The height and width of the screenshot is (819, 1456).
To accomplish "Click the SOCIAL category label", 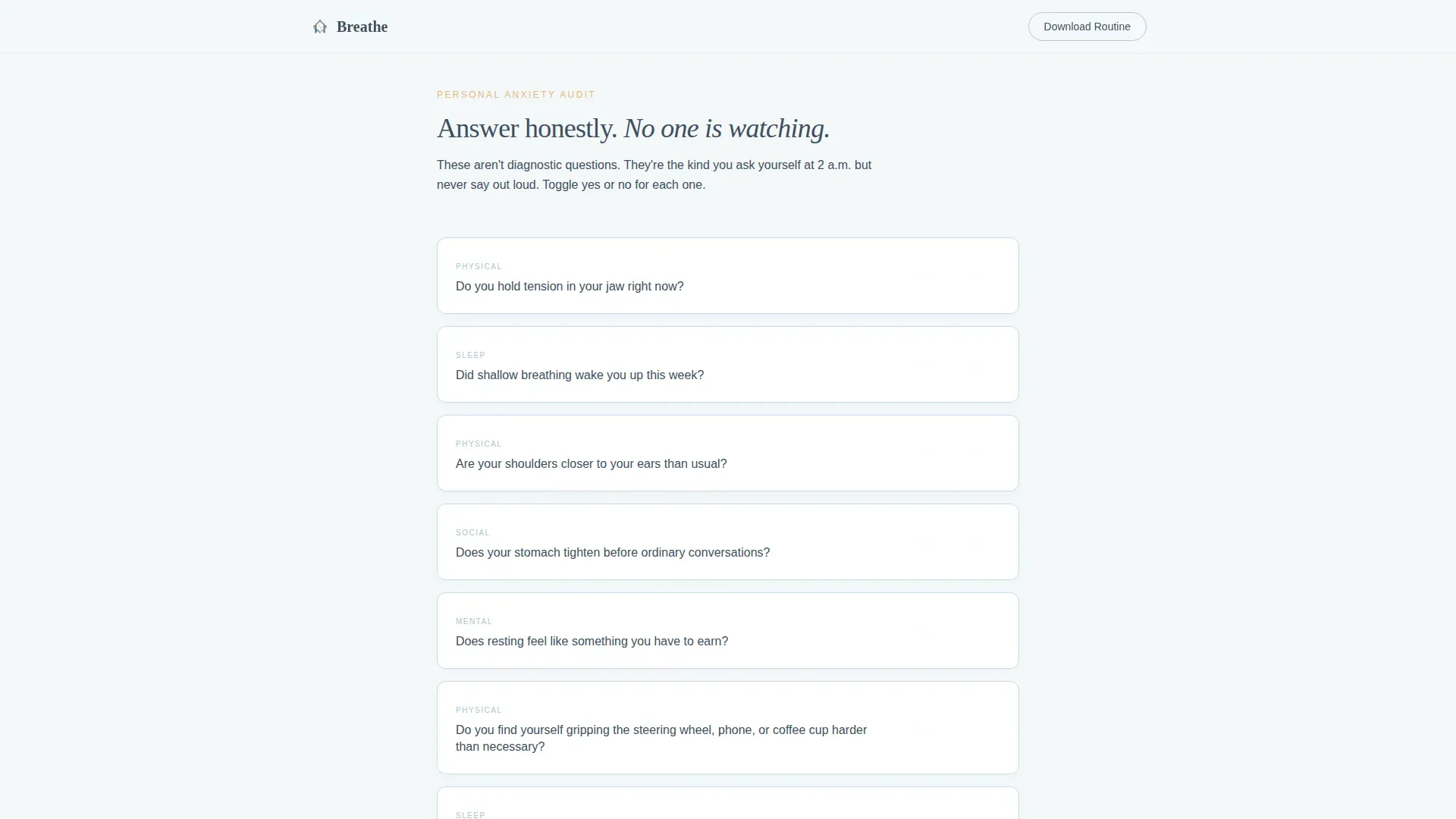I will 472,533.
